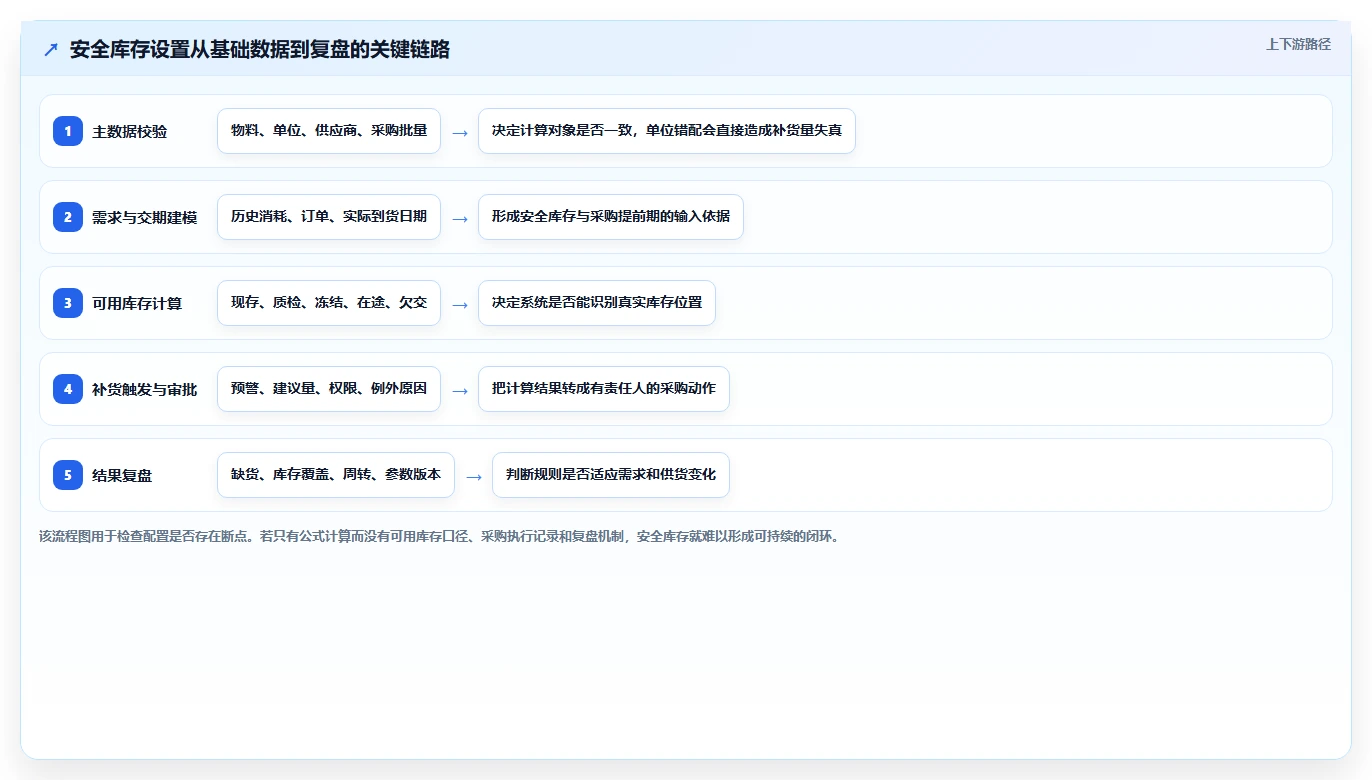Click the step 3 number badge

[68, 303]
